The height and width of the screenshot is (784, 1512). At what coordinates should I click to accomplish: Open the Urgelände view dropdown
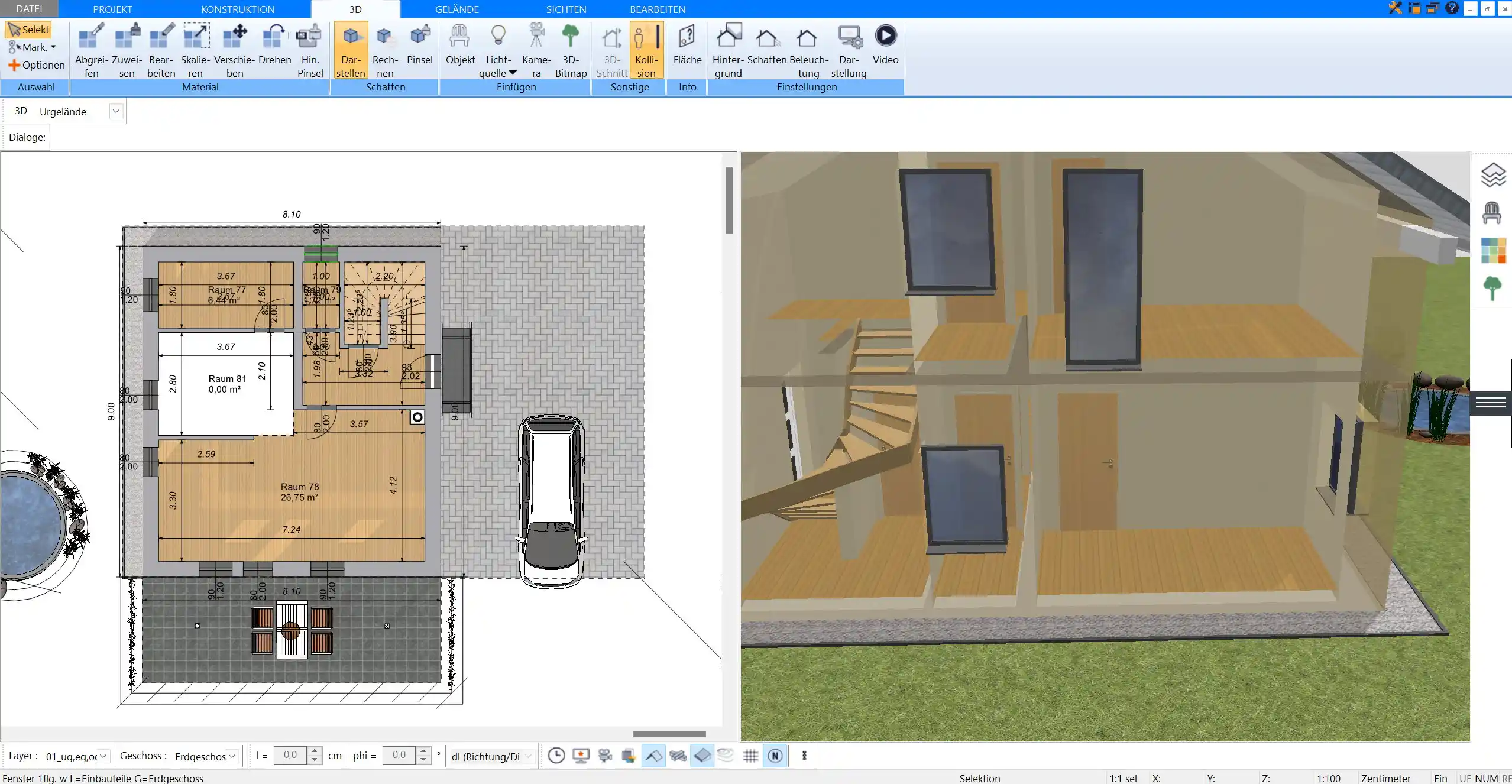pos(116,111)
